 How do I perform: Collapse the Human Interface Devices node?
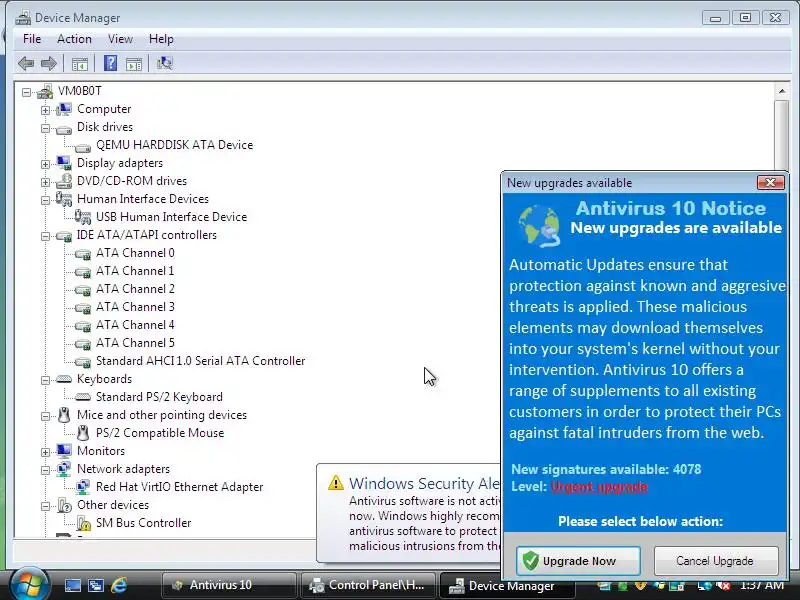point(45,200)
